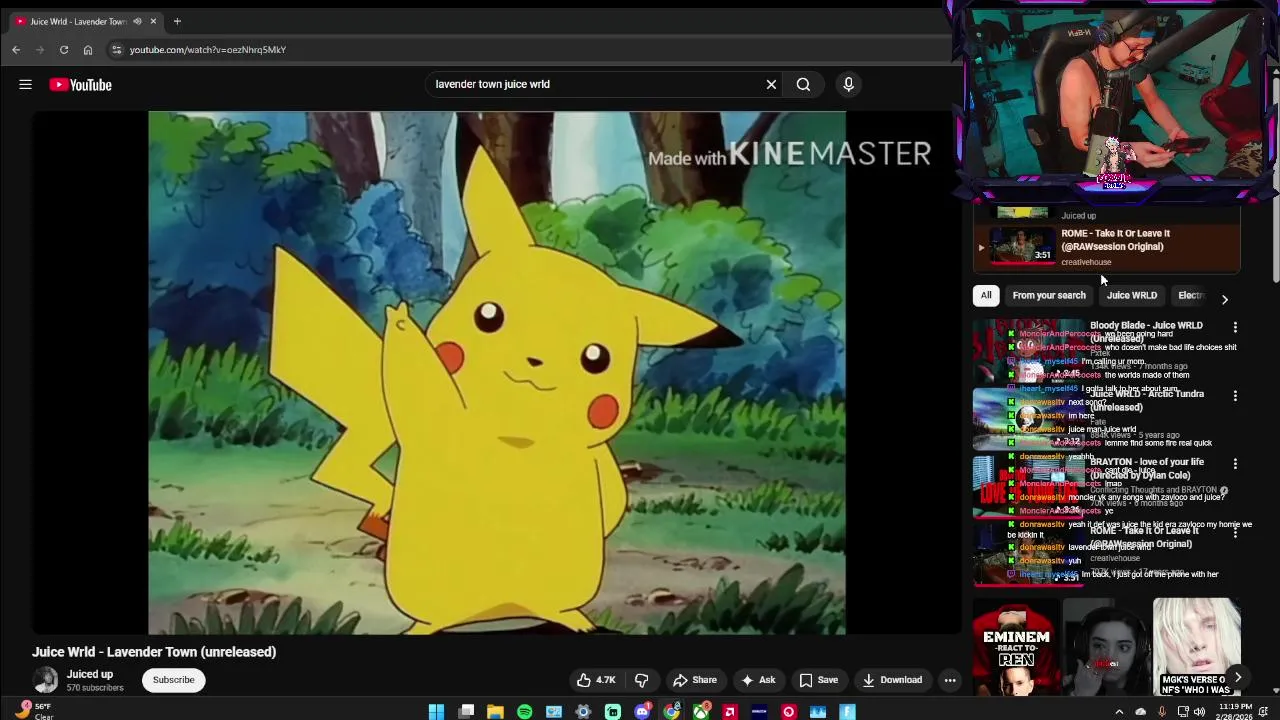Open taskbar clock and date

(1233, 711)
